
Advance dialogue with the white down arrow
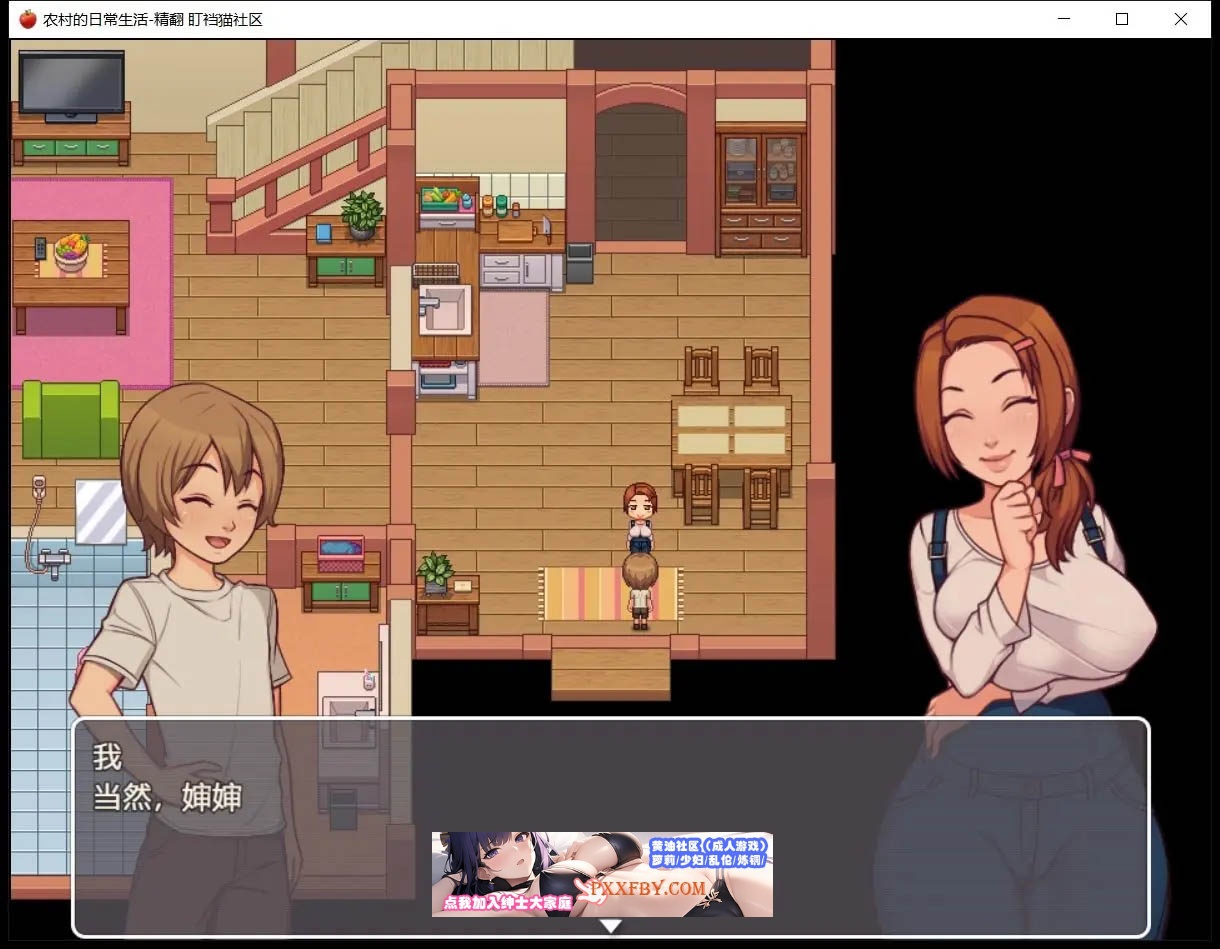[610, 926]
